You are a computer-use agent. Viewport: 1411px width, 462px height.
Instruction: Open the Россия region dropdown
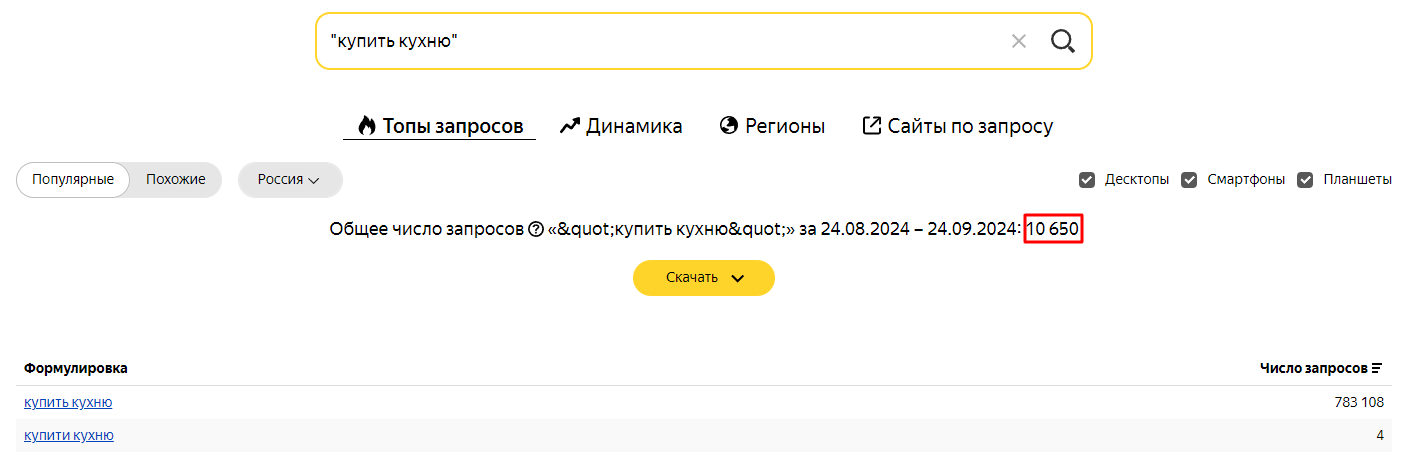point(290,180)
